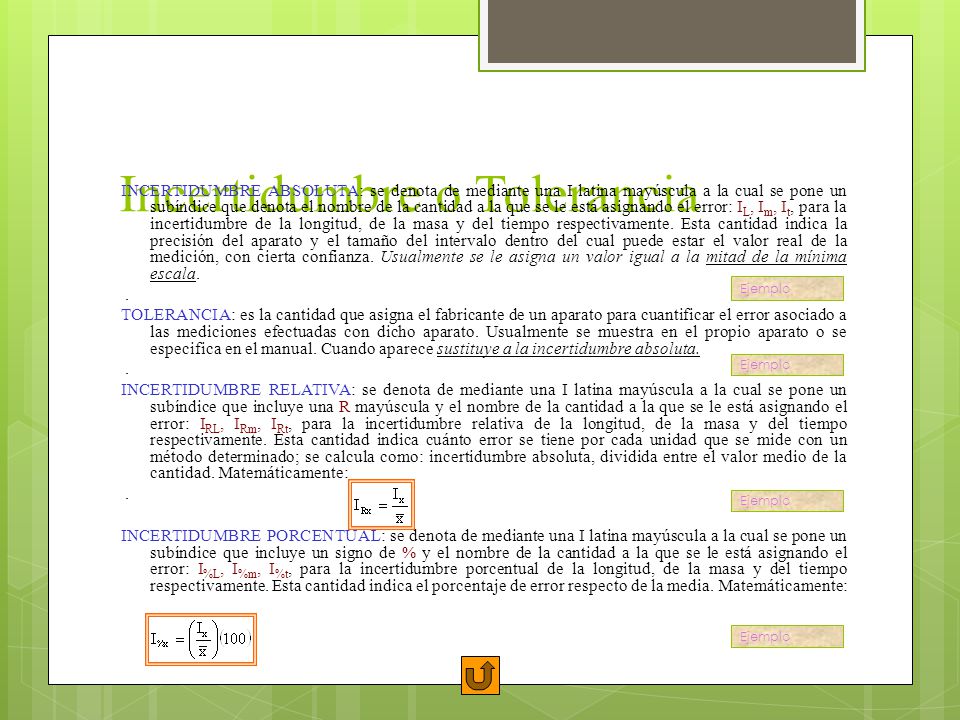Click the INCERTIDUMBRE RELATIVA heading
The image size is (960, 720).
pos(236,389)
